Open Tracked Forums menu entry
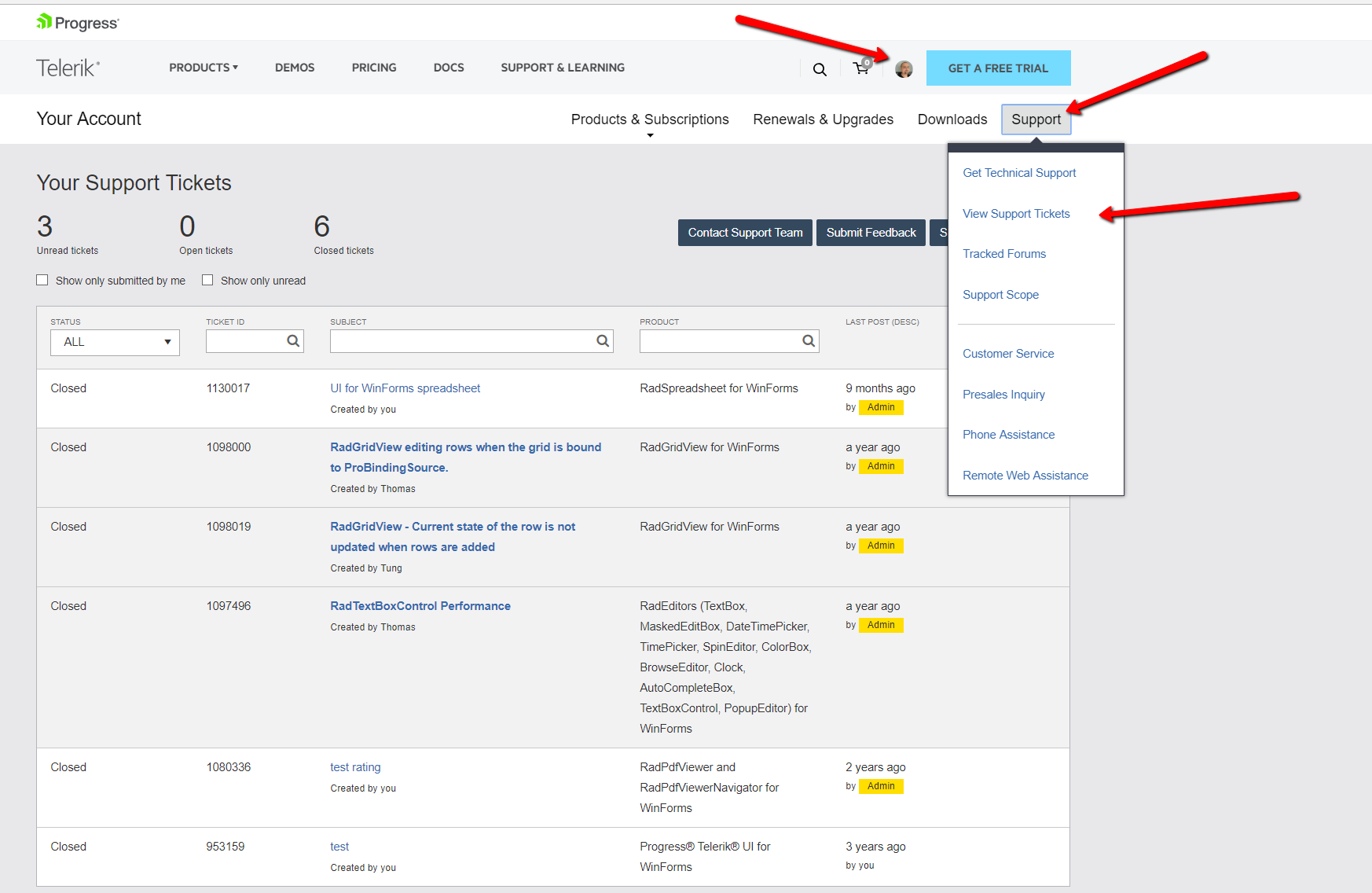1372x893 pixels. click(1004, 254)
